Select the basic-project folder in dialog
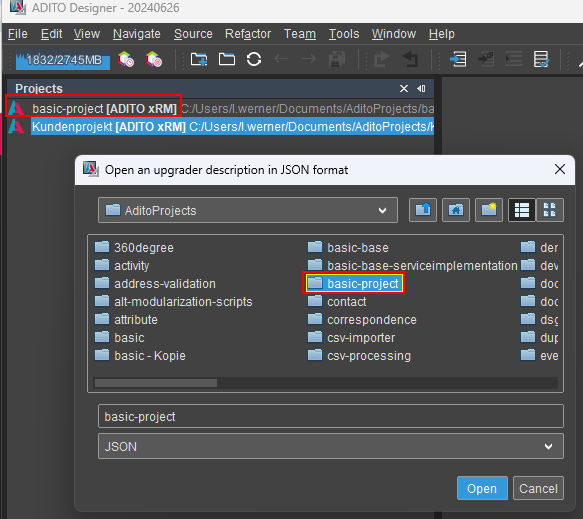 353,284
